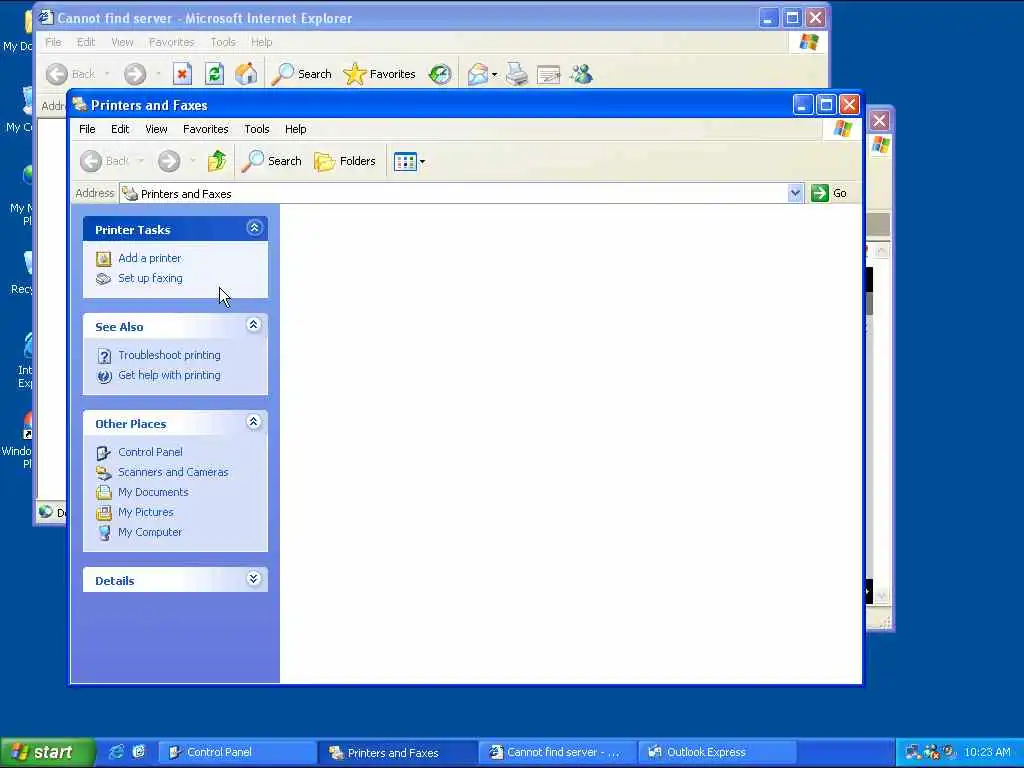This screenshot has height=768, width=1024.
Task: Collapse the Other Places panel
Action: [x=253, y=423]
